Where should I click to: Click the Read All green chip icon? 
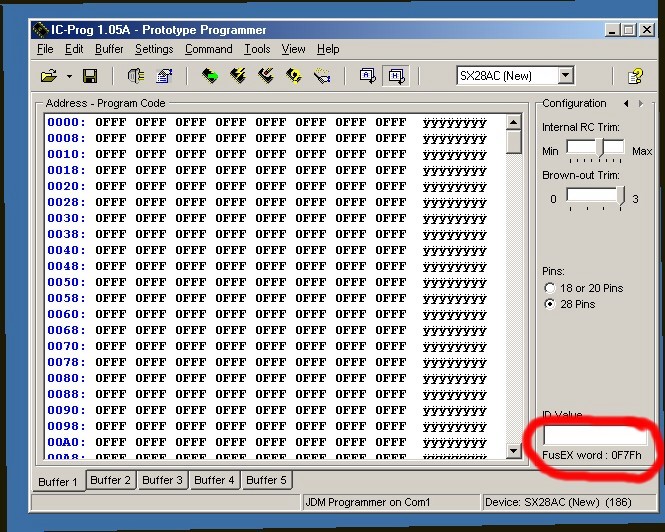210,76
